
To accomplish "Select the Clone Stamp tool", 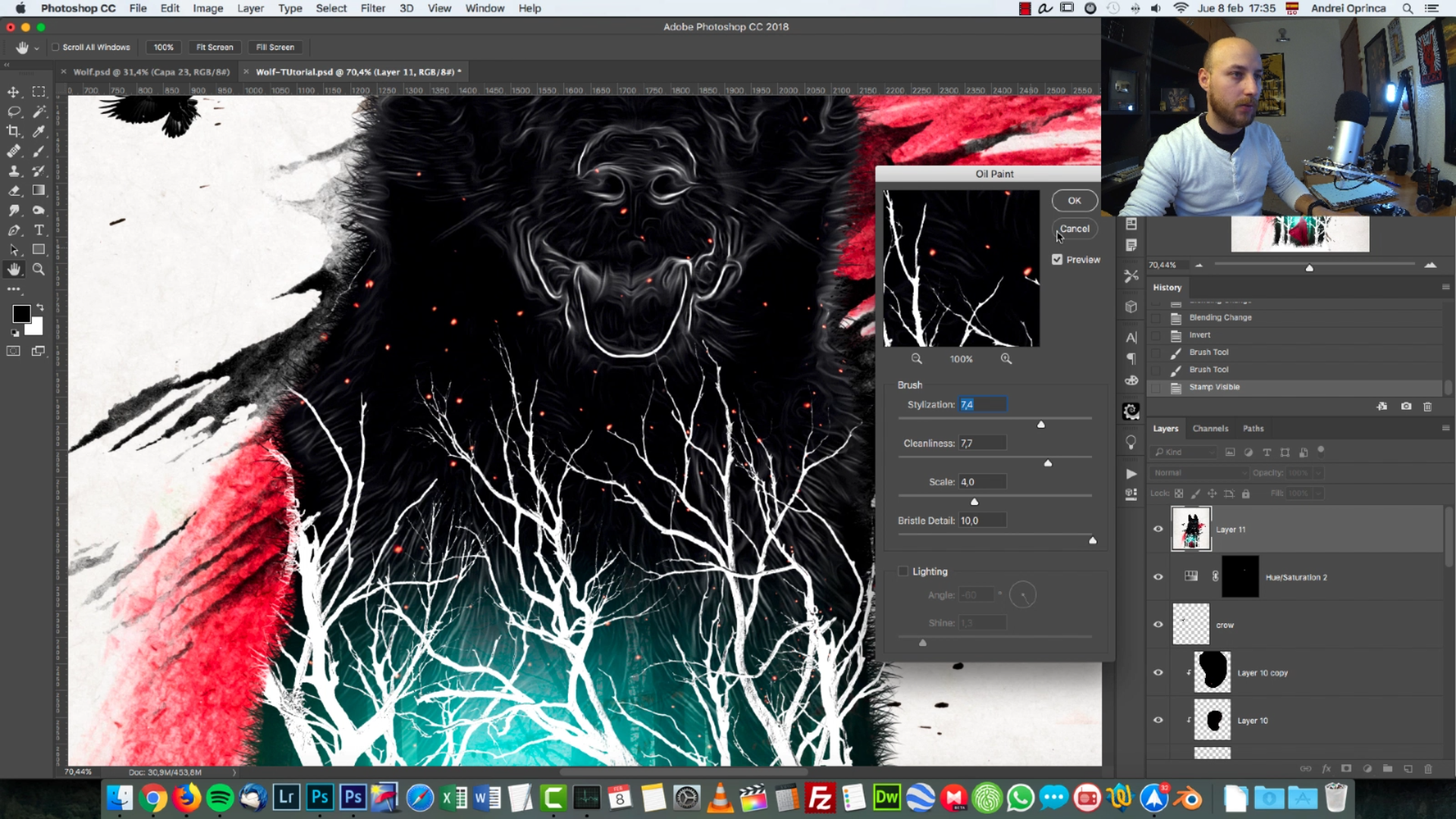I will [14, 171].
